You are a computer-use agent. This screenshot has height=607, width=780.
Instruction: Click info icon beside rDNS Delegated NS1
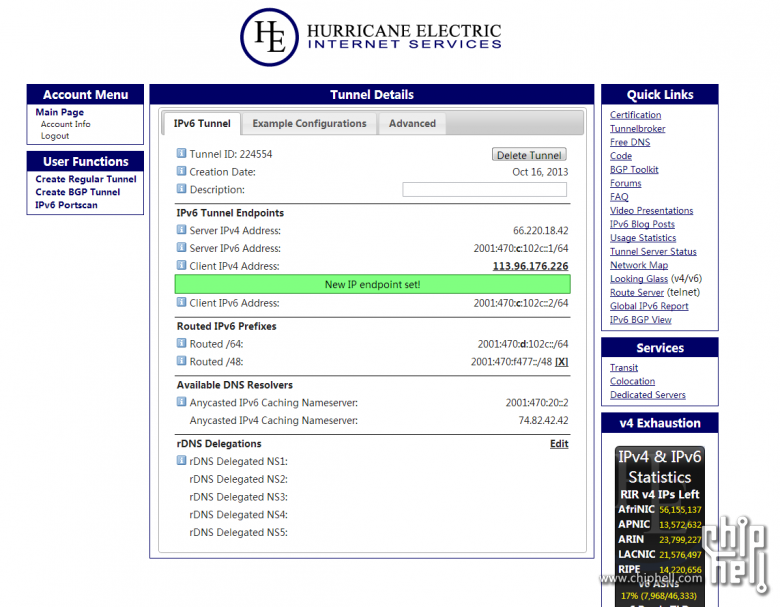click(182, 461)
